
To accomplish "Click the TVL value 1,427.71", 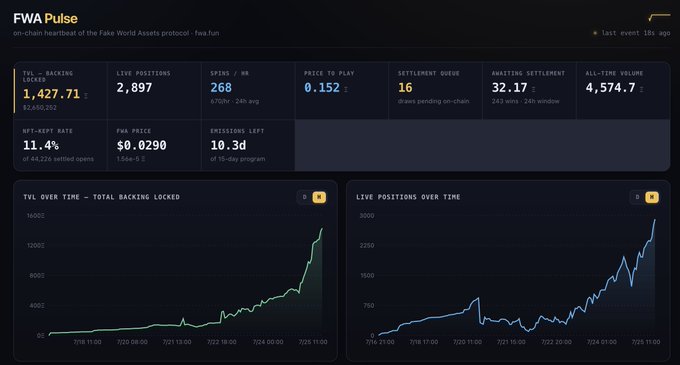I will (51, 94).
